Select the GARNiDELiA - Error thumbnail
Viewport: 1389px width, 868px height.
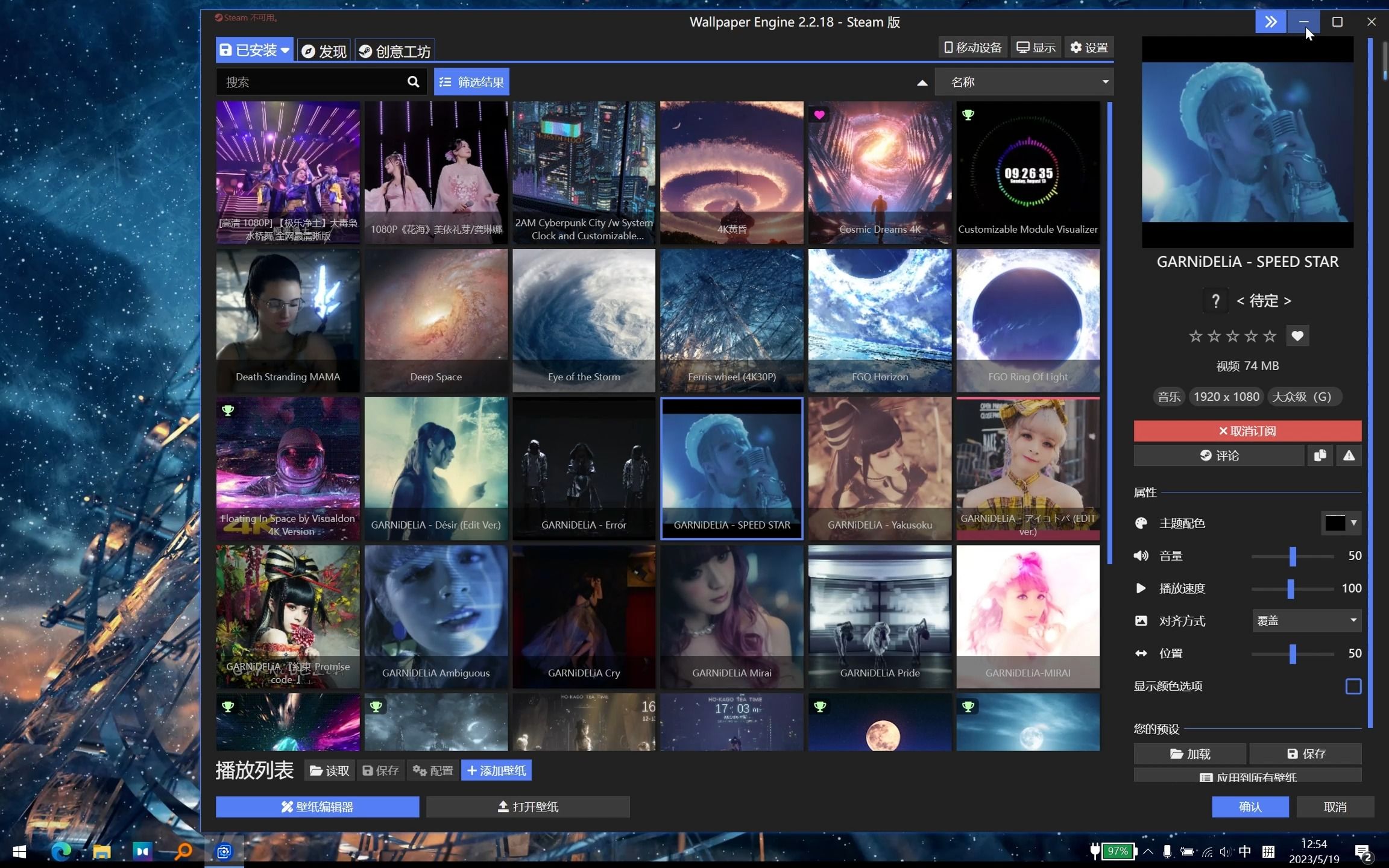click(584, 468)
